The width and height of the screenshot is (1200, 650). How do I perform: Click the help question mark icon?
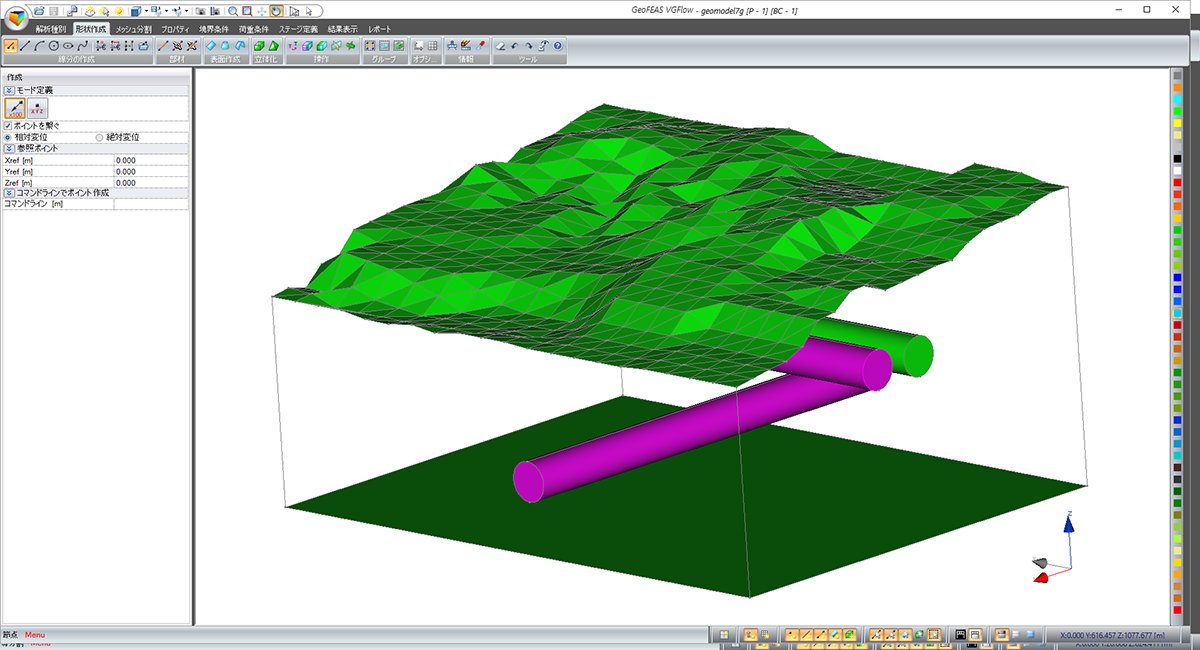pos(557,46)
